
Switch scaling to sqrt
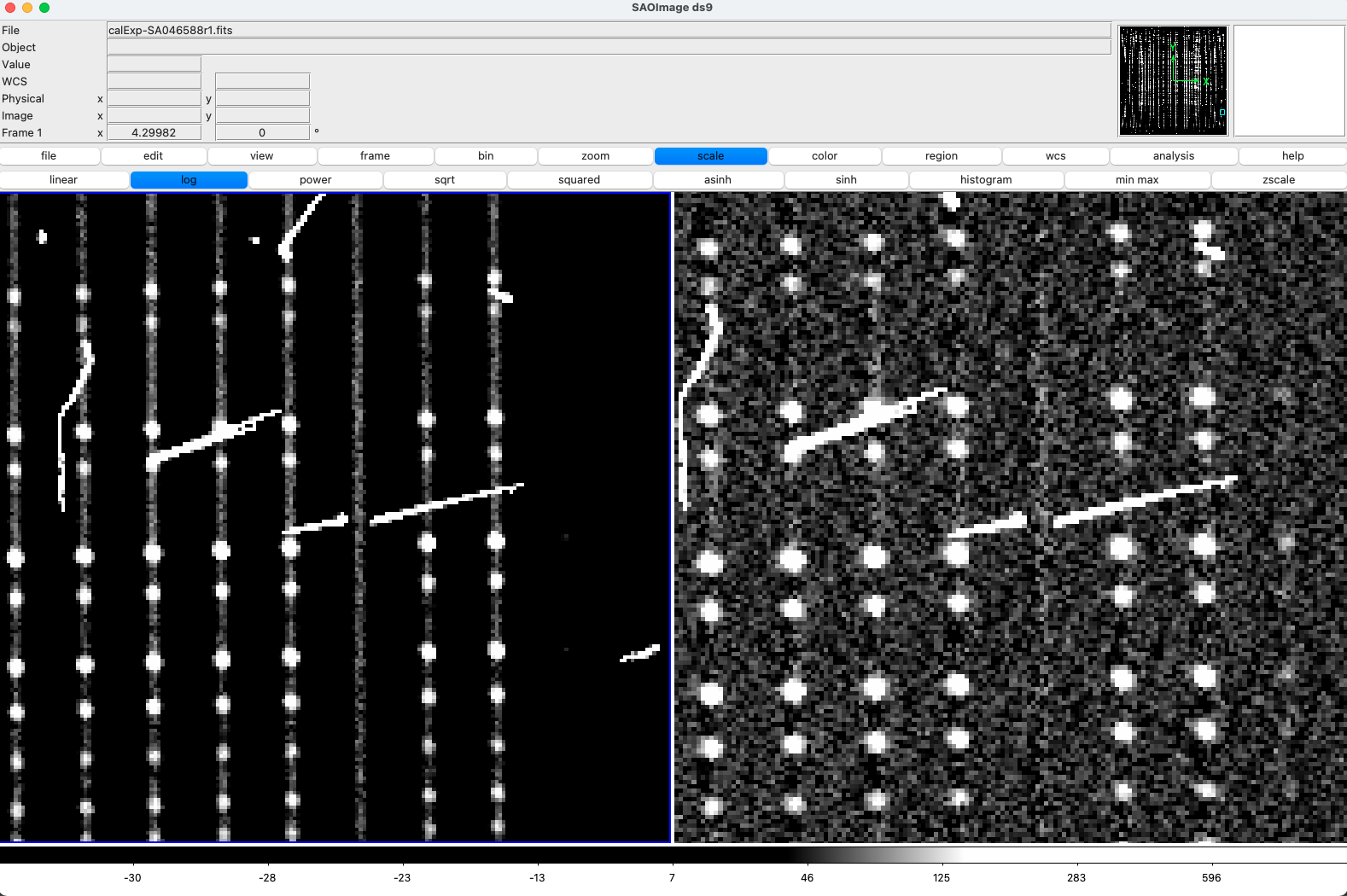[445, 180]
